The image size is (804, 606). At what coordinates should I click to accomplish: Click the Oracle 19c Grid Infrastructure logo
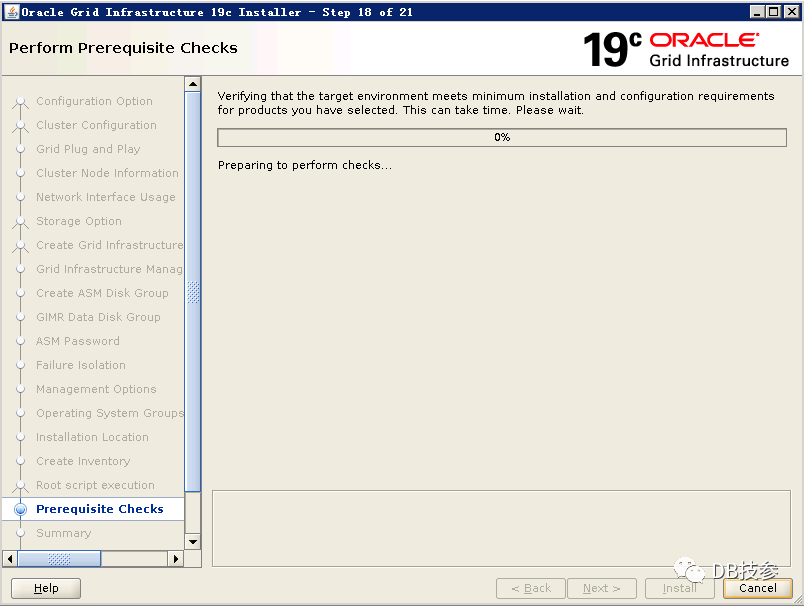(686, 49)
